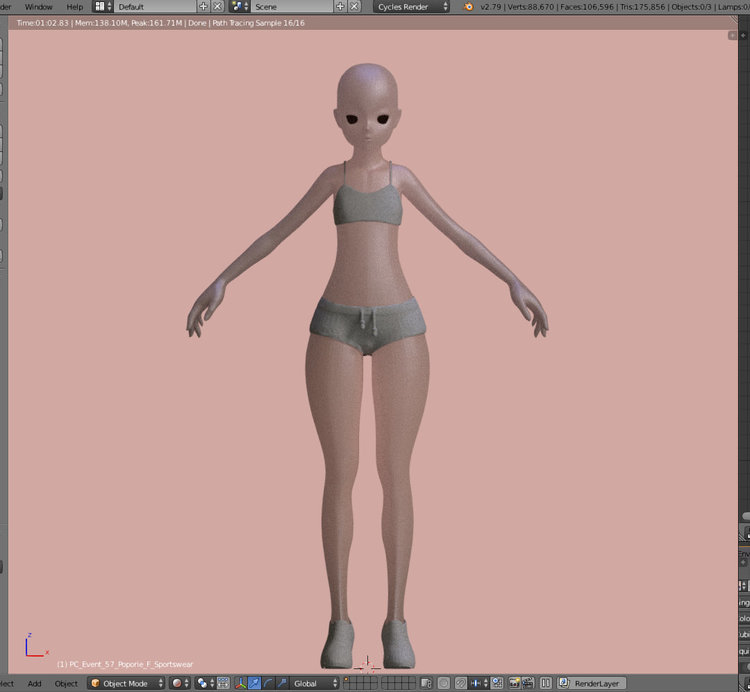This screenshot has width=750, height=692.
Task: Click the first scene layer button
Action: tap(347, 680)
